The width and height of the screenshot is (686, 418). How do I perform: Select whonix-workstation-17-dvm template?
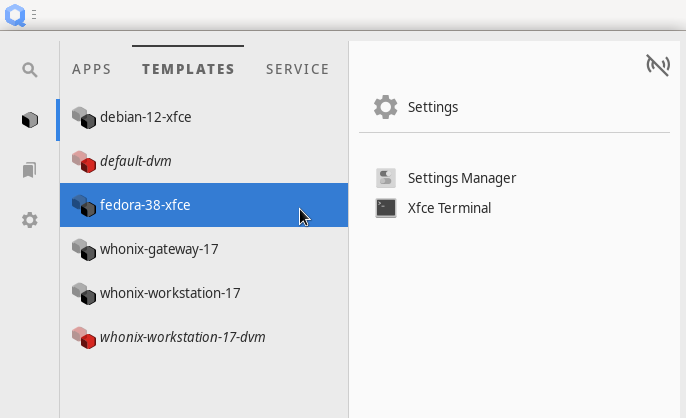click(x=204, y=337)
